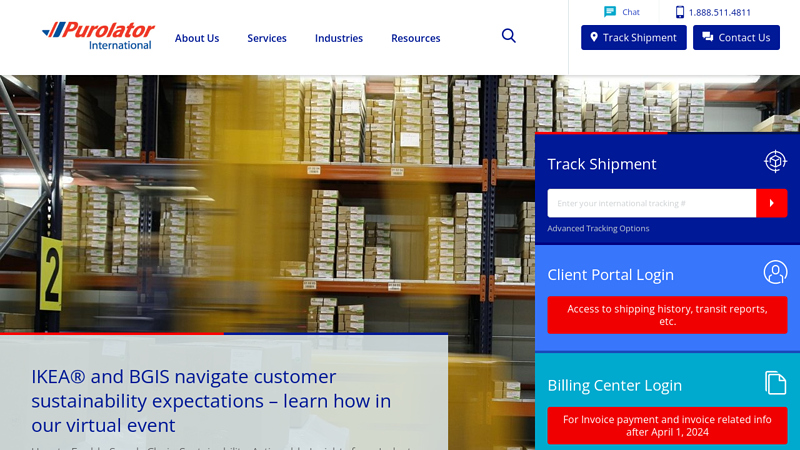Open the search magnifier icon

click(x=508, y=36)
